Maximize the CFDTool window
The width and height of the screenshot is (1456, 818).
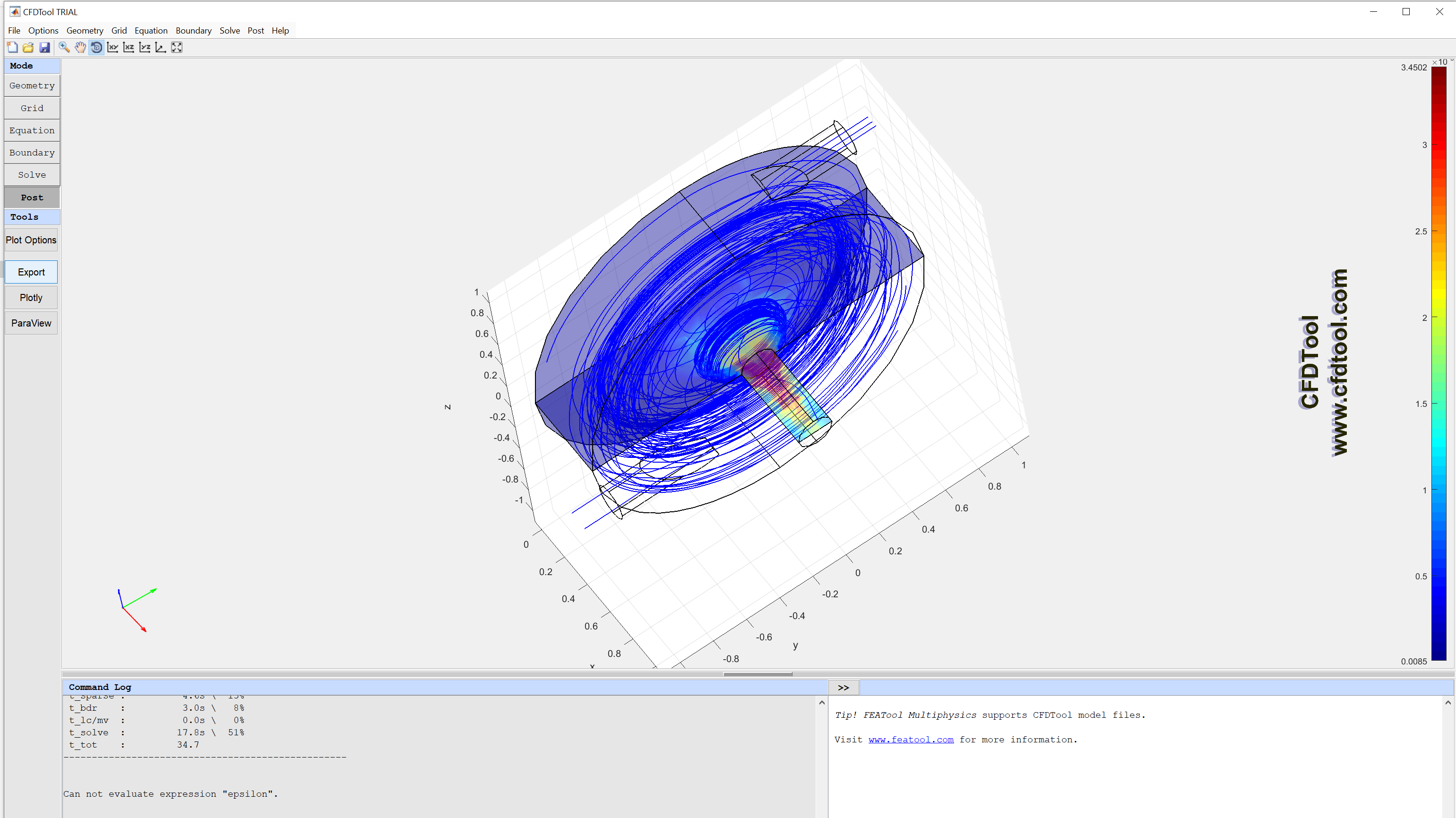1406,11
